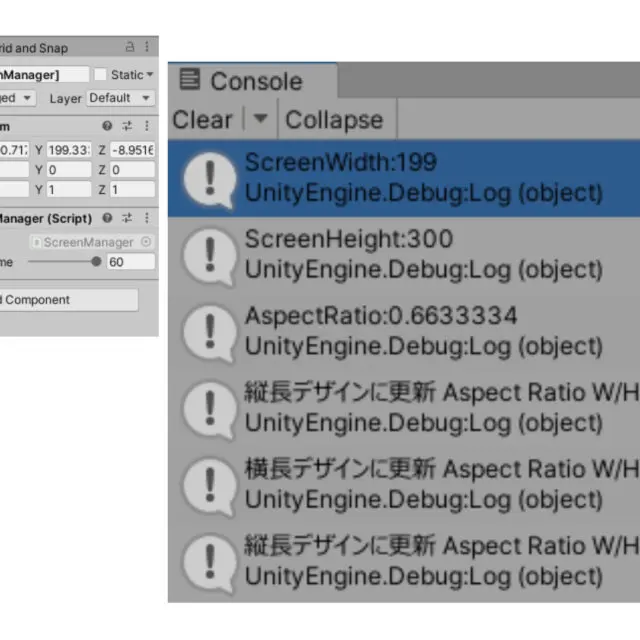Image resolution: width=640 pixels, height=640 pixels.
Task: Click the lock icon in the Inspector header
Action: coord(130,47)
